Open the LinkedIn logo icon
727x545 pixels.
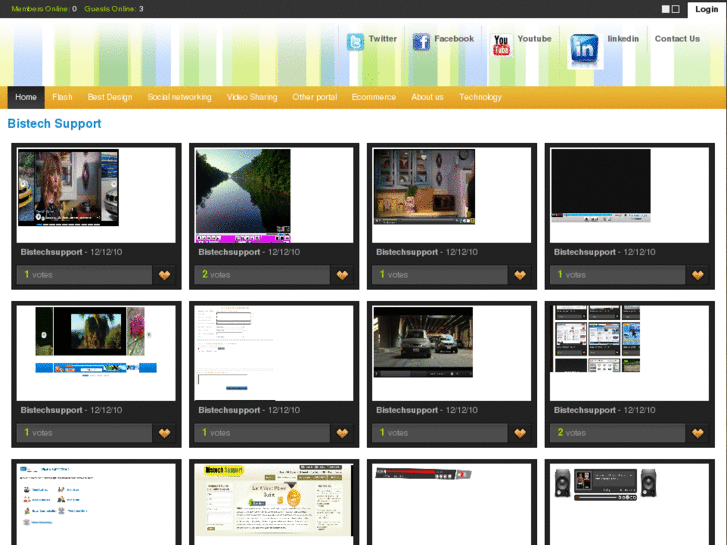tap(584, 48)
